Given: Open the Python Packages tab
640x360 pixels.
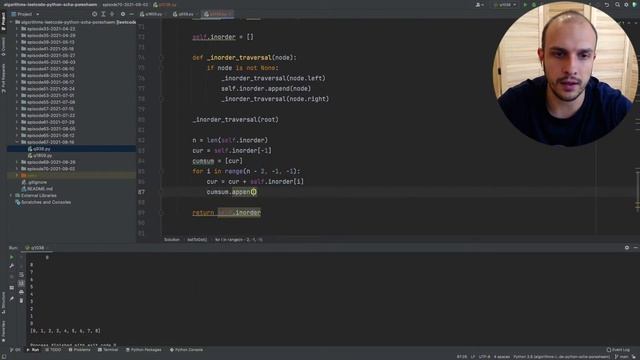Looking at the screenshot, I should (x=143, y=350).
